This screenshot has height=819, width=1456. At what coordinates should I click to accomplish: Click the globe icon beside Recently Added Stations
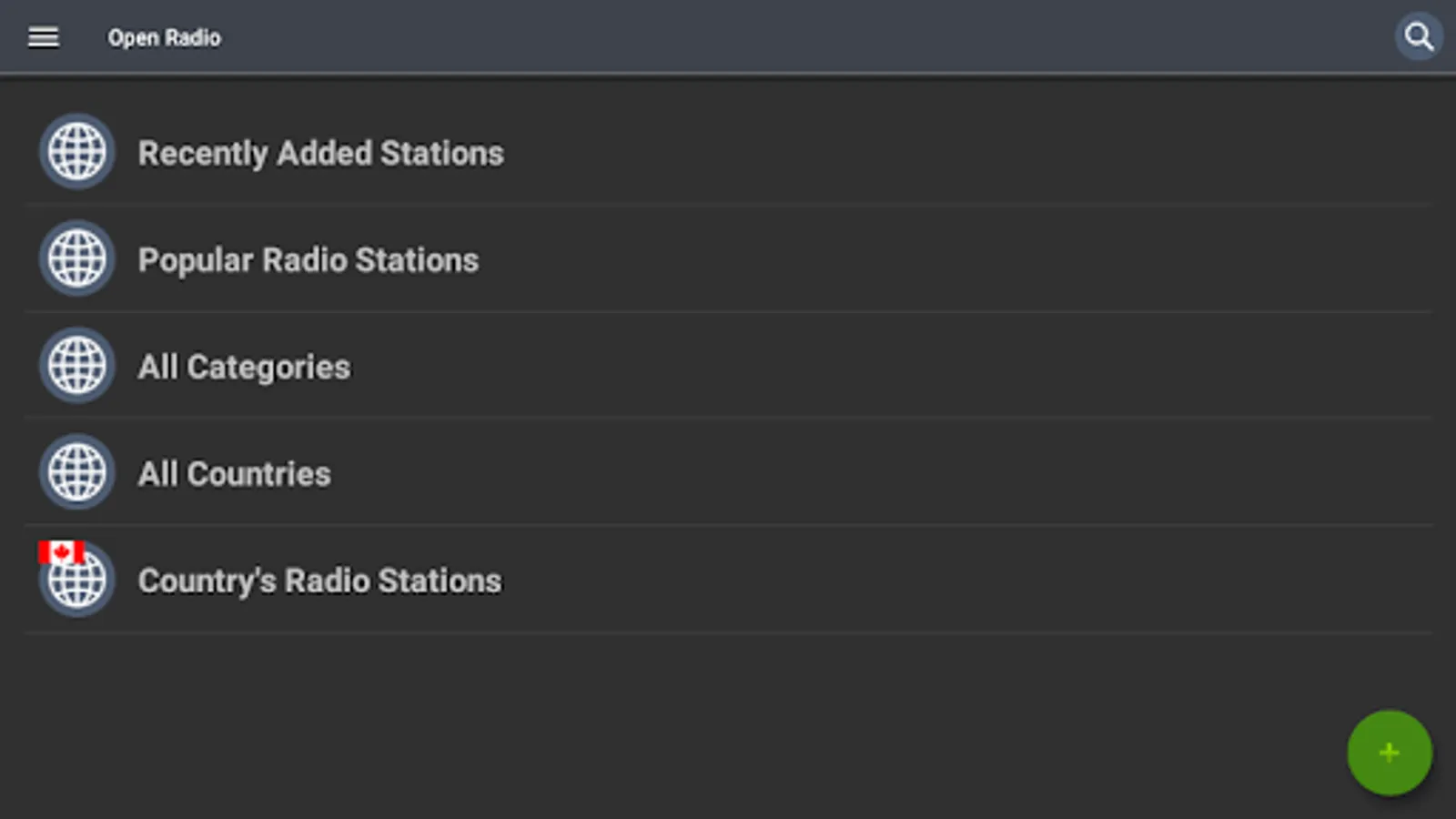(x=77, y=152)
